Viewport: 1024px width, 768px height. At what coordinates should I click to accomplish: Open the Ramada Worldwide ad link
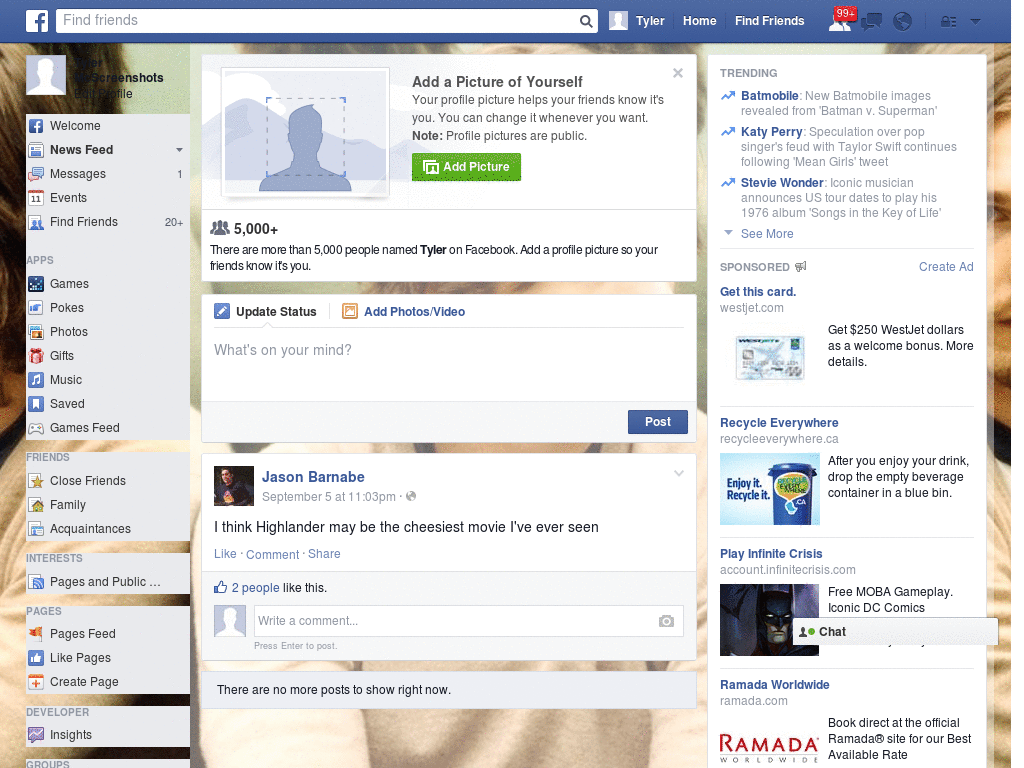(775, 685)
